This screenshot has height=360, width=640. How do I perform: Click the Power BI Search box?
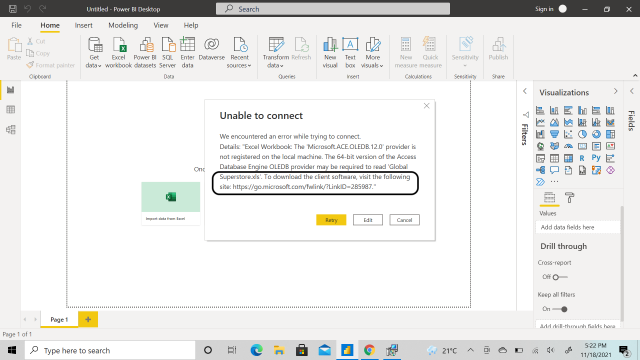[x=333, y=9]
